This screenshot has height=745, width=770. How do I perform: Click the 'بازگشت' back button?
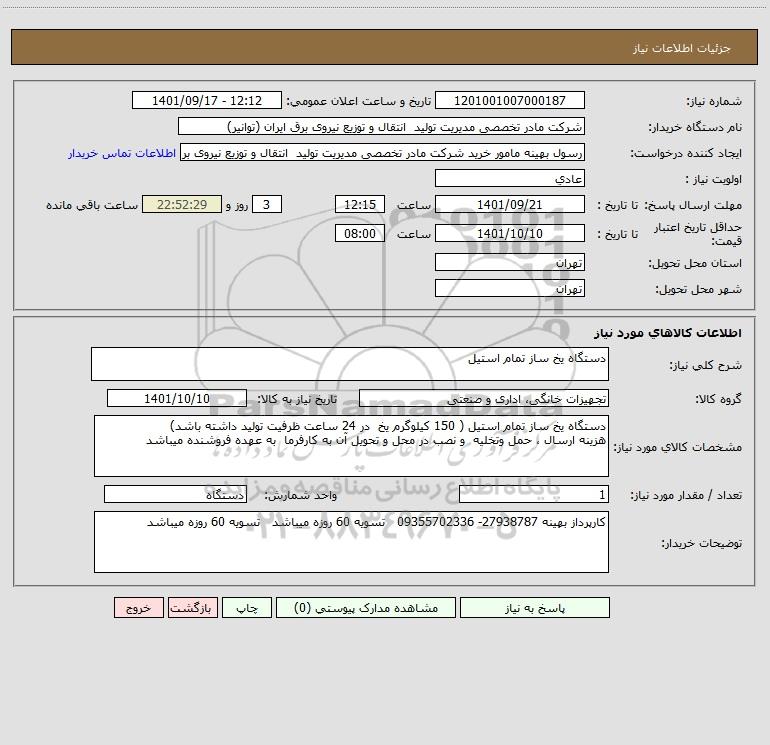(x=192, y=607)
